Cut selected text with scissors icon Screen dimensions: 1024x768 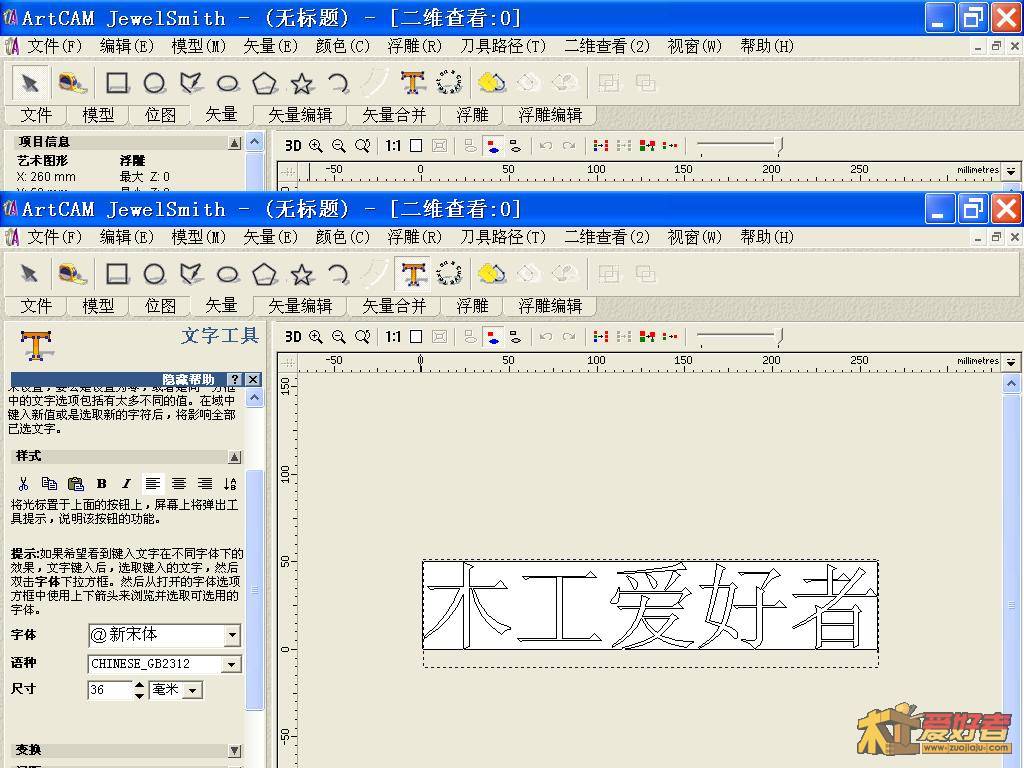(24, 484)
